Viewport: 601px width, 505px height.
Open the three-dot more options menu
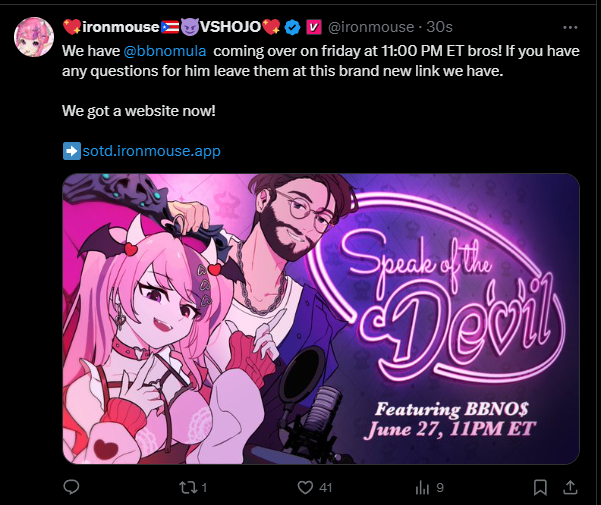(570, 27)
